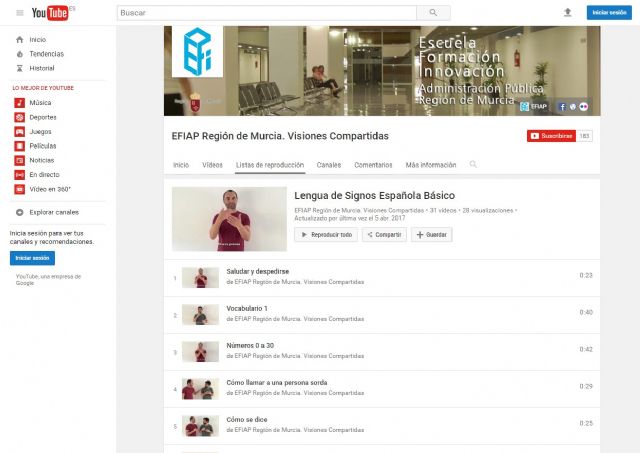The height and width of the screenshot is (453, 640).
Task: Open the video Números 0 a 30
Action: (x=251, y=345)
